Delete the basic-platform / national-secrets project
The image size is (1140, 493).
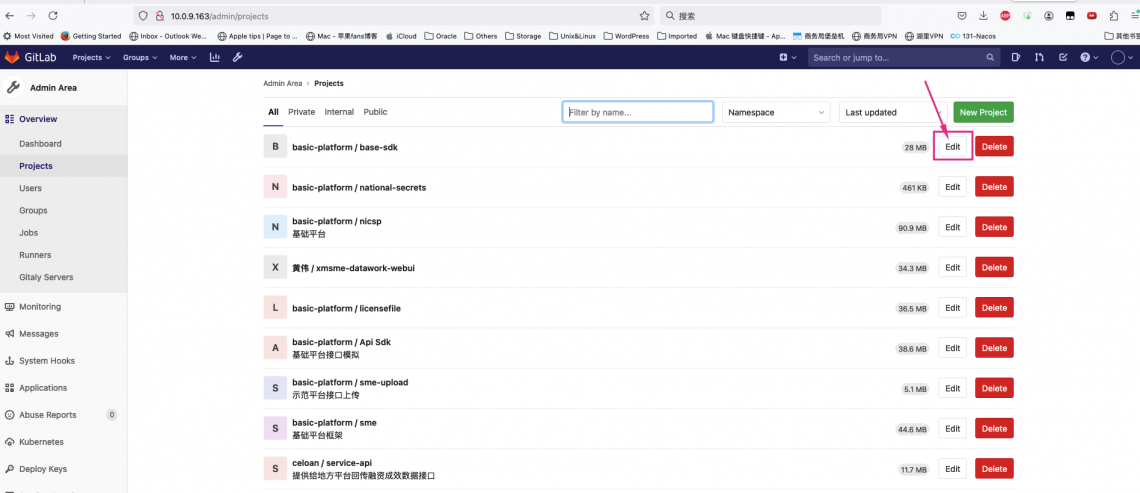tap(994, 187)
